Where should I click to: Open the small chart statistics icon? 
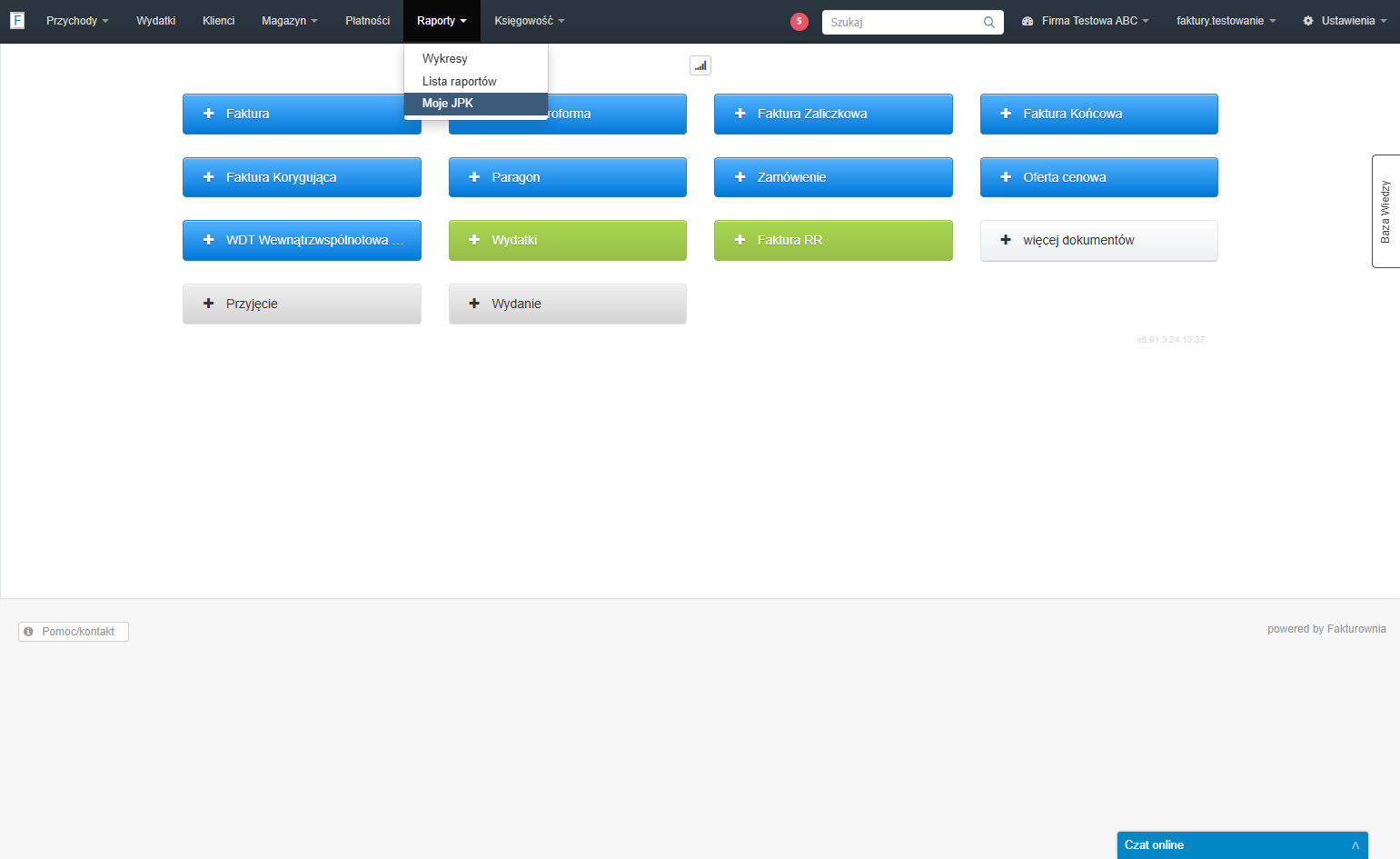[700, 65]
